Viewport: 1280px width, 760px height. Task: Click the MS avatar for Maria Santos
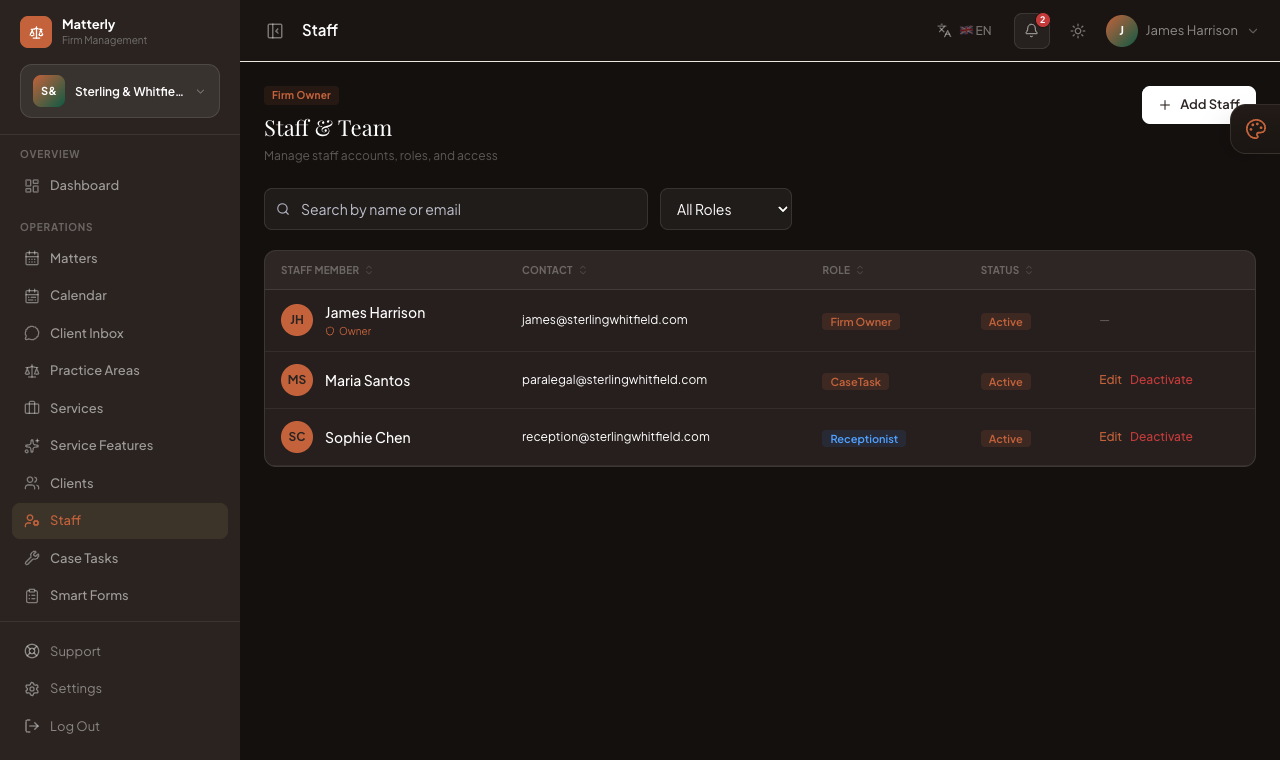297,380
